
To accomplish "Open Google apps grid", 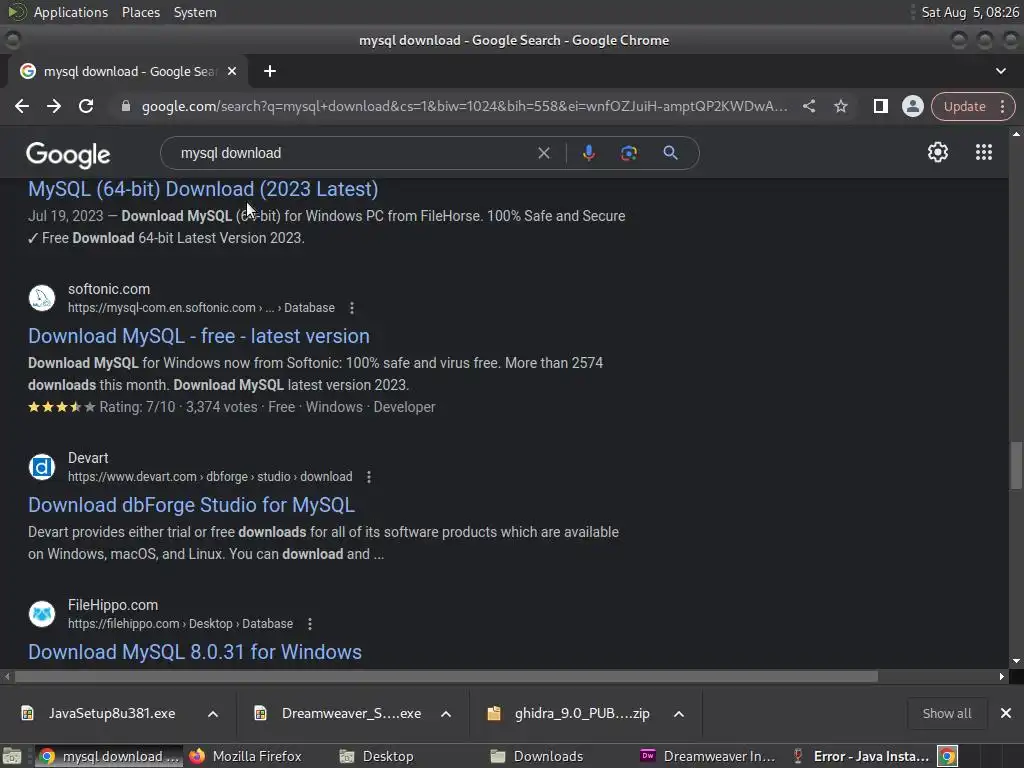I will [x=984, y=152].
